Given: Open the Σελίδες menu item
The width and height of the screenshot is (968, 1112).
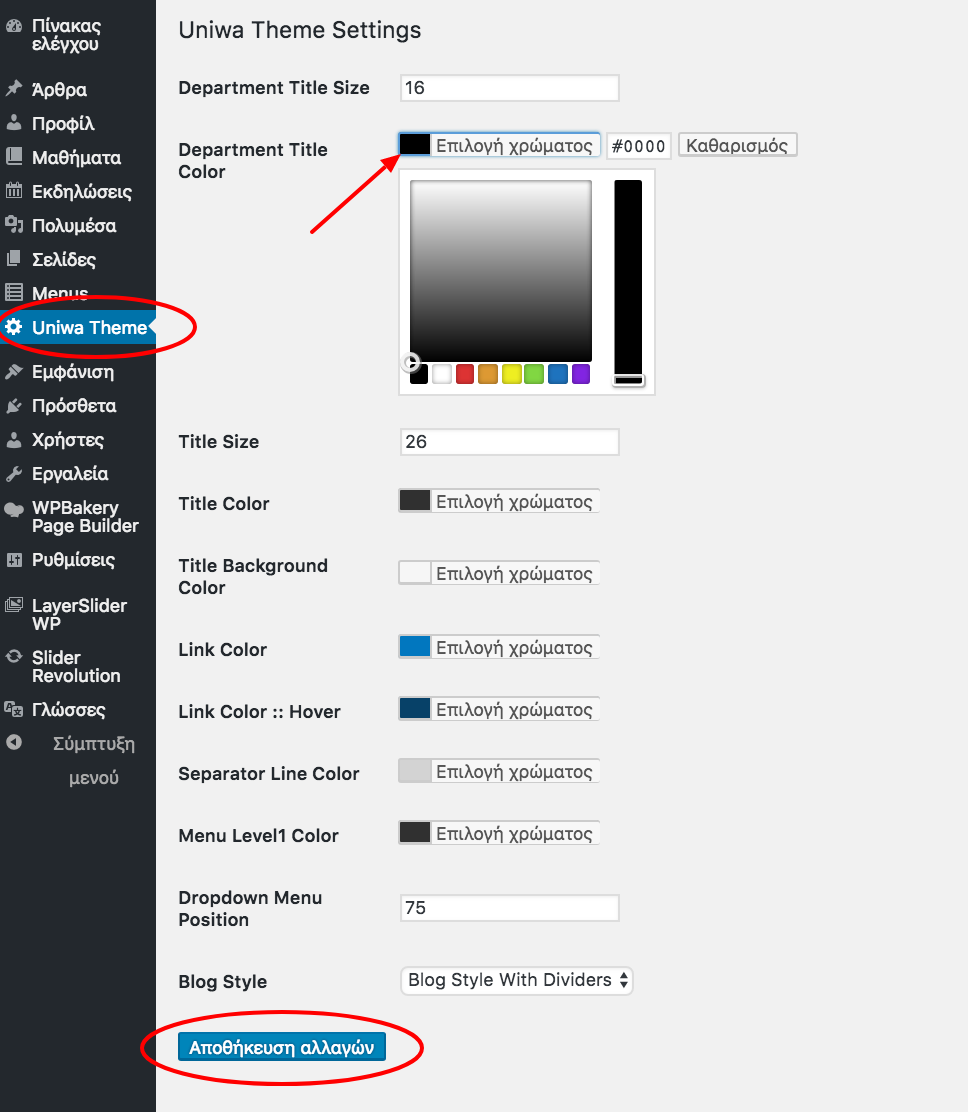Looking at the screenshot, I should coord(64,260).
